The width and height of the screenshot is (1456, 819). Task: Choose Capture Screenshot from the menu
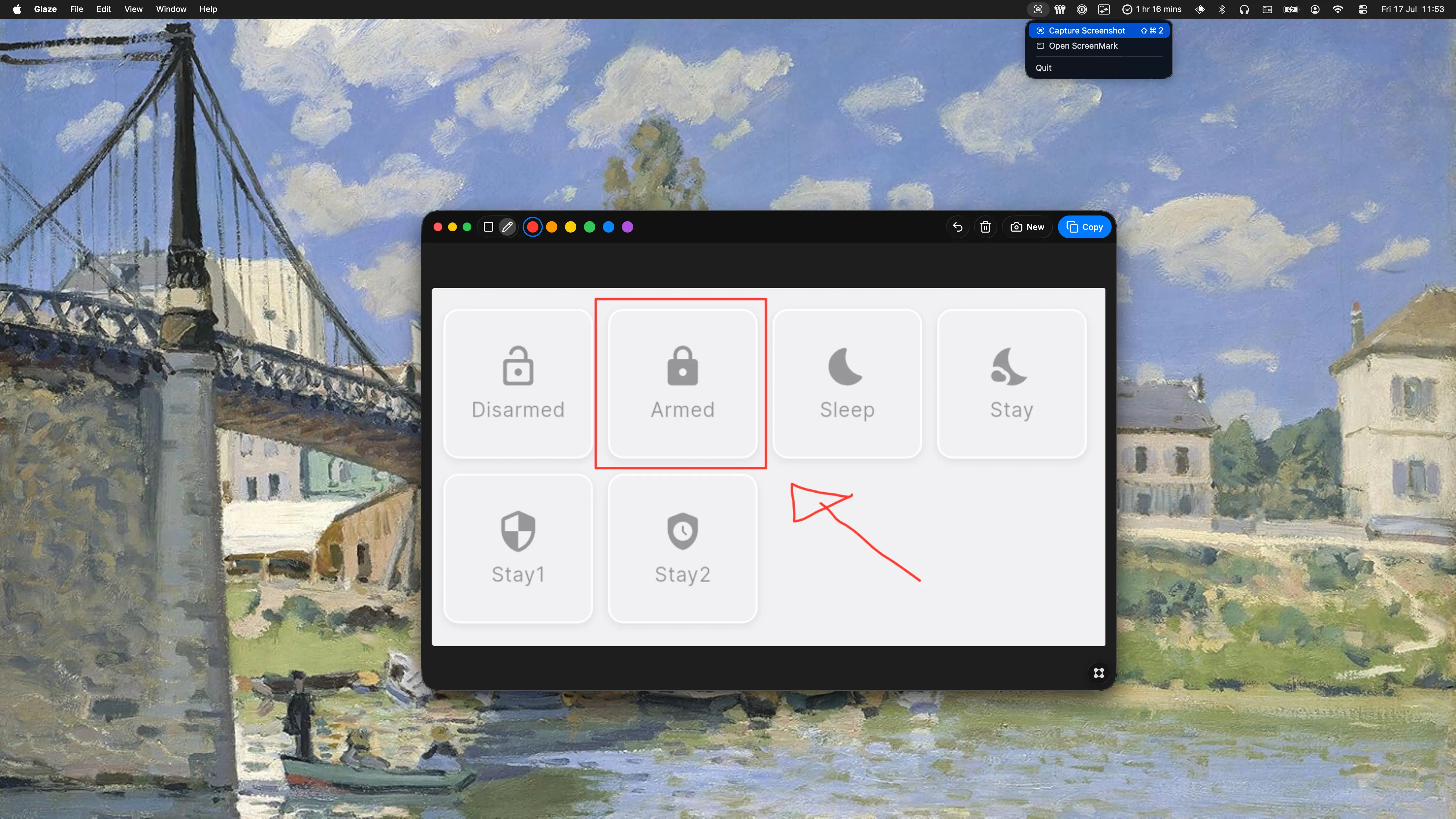point(1098,31)
